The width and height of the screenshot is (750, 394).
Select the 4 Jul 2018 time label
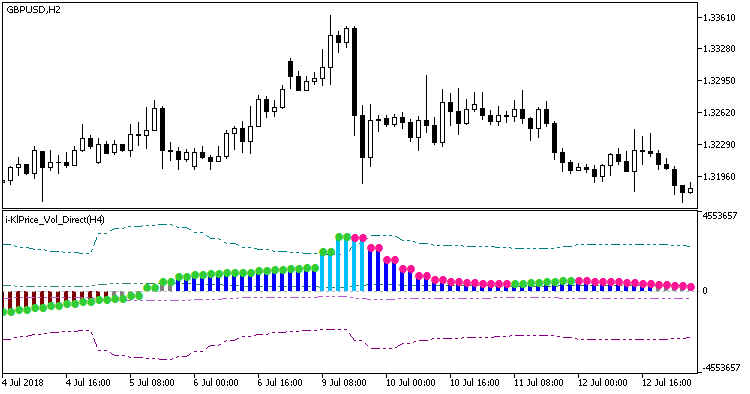[23, 383]
